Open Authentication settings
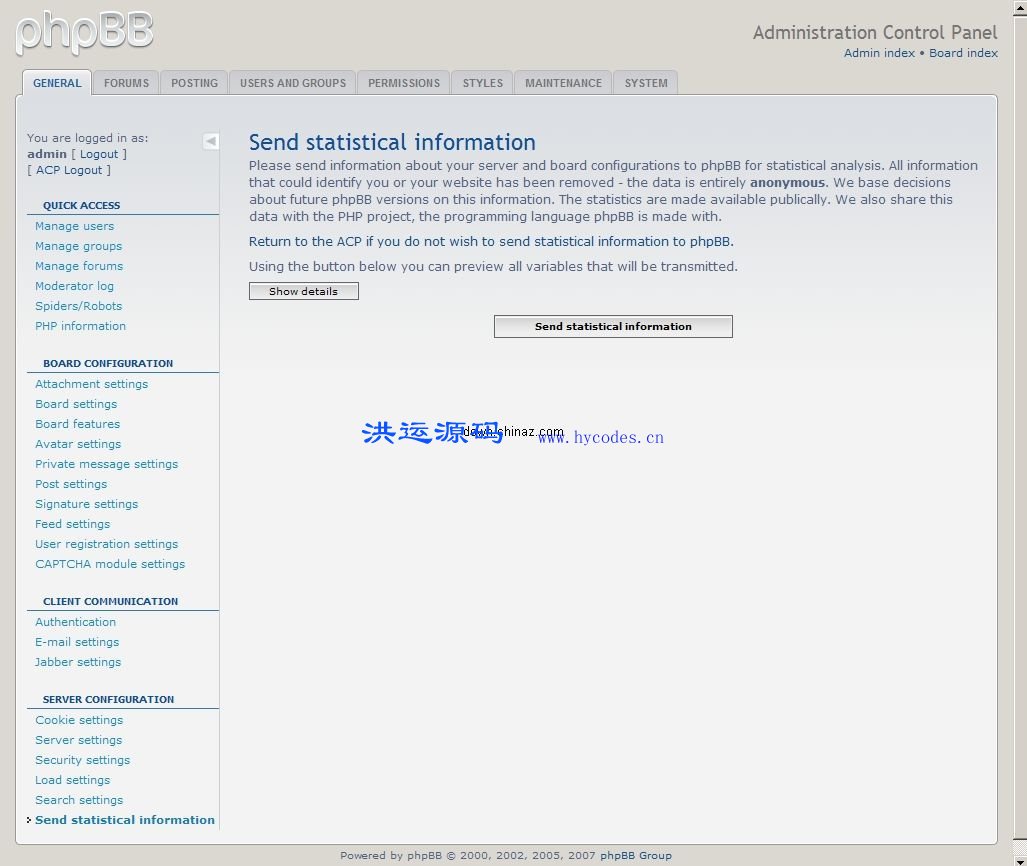This screenshot has height=866, width=1027. click(75, 622)
